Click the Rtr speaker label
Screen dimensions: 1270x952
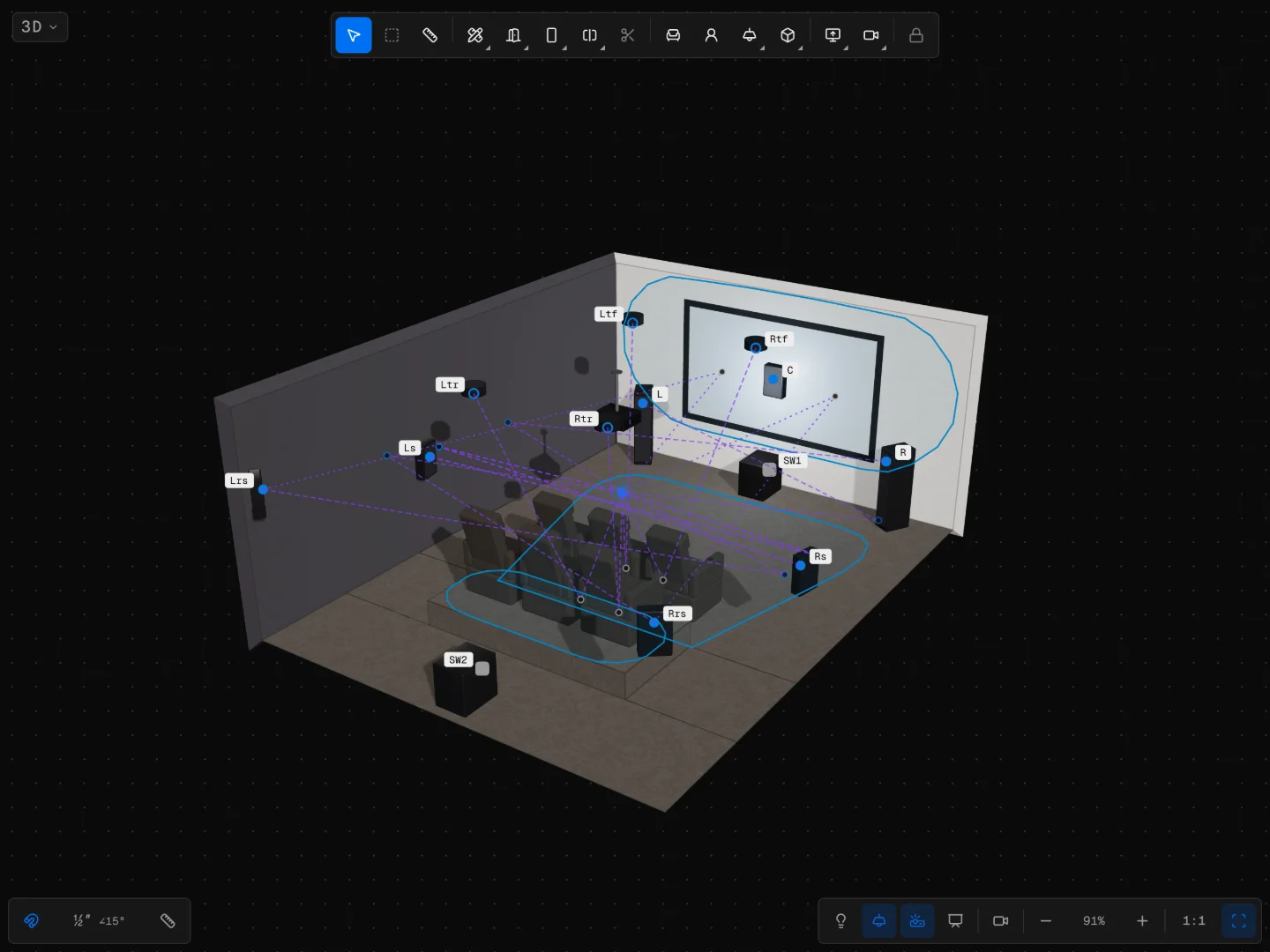[x=584, y=419]
